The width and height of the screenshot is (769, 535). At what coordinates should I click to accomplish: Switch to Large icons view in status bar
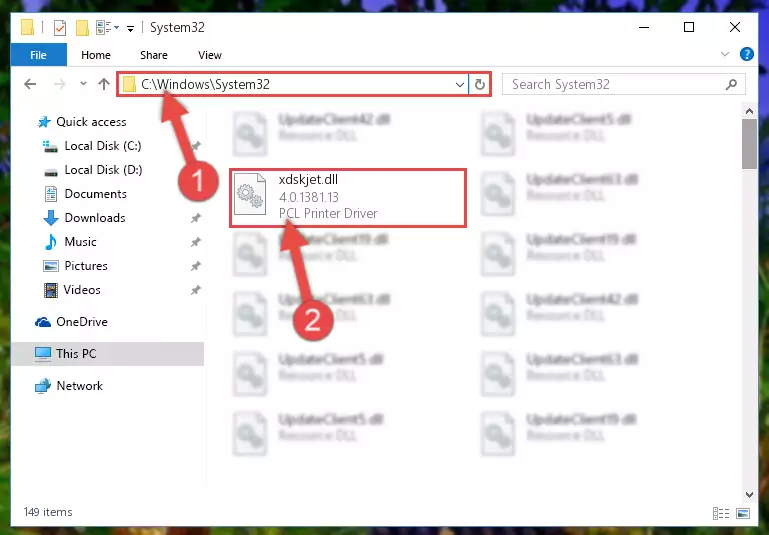[743, 513]
